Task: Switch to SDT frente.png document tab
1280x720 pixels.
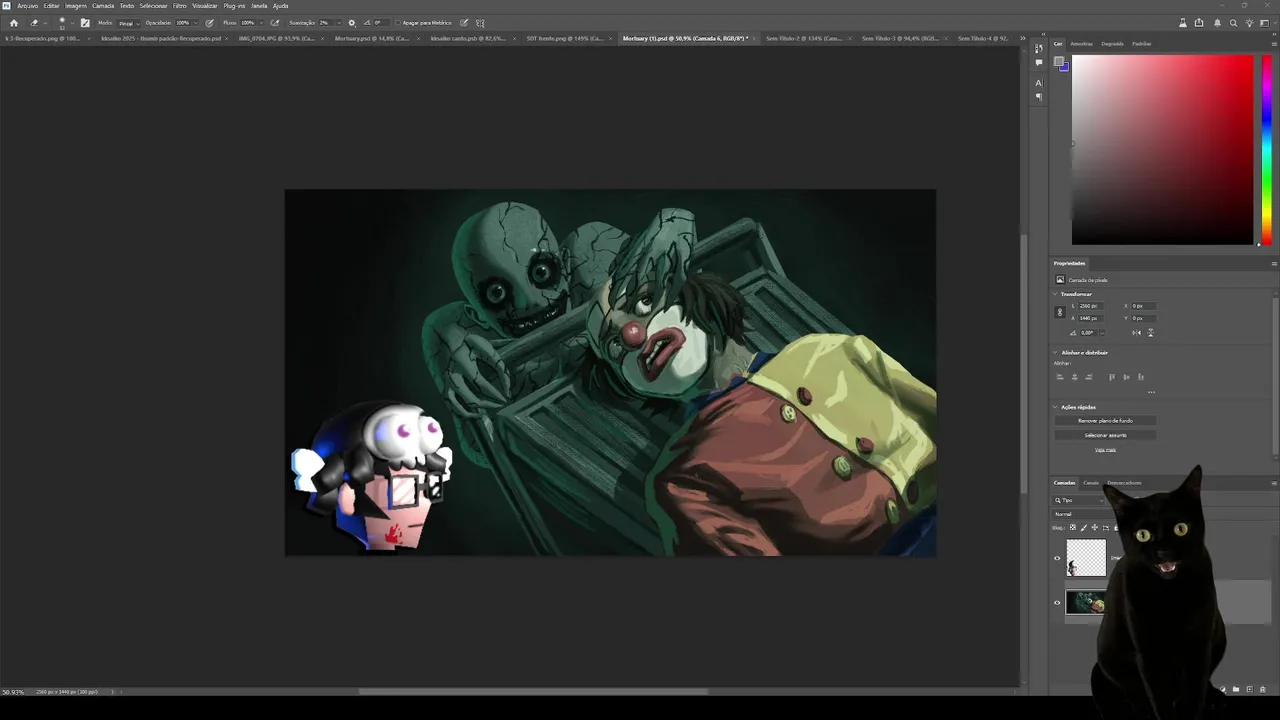Action: tap(565, 38)
